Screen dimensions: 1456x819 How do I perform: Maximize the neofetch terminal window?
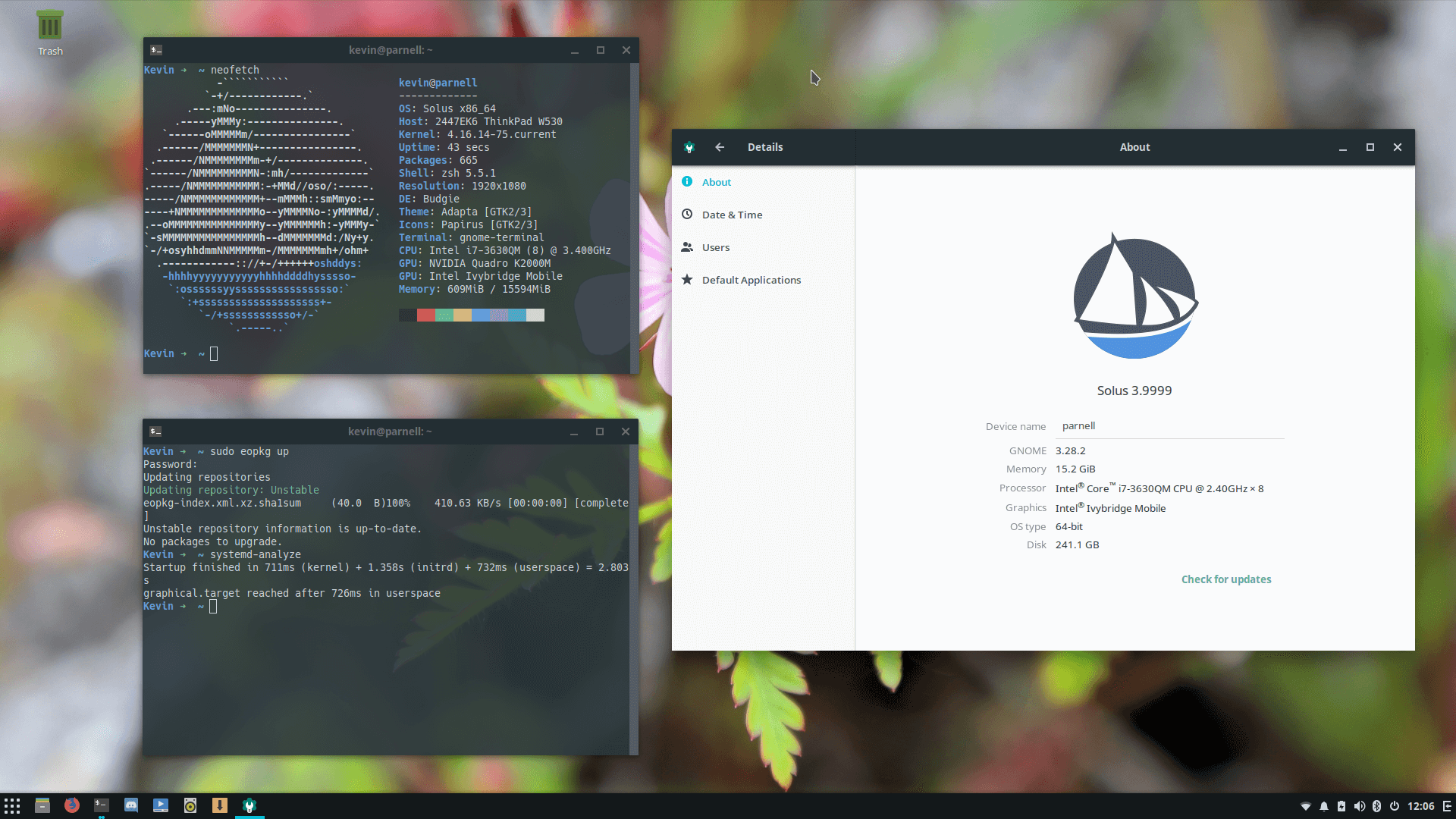(601, 50)
